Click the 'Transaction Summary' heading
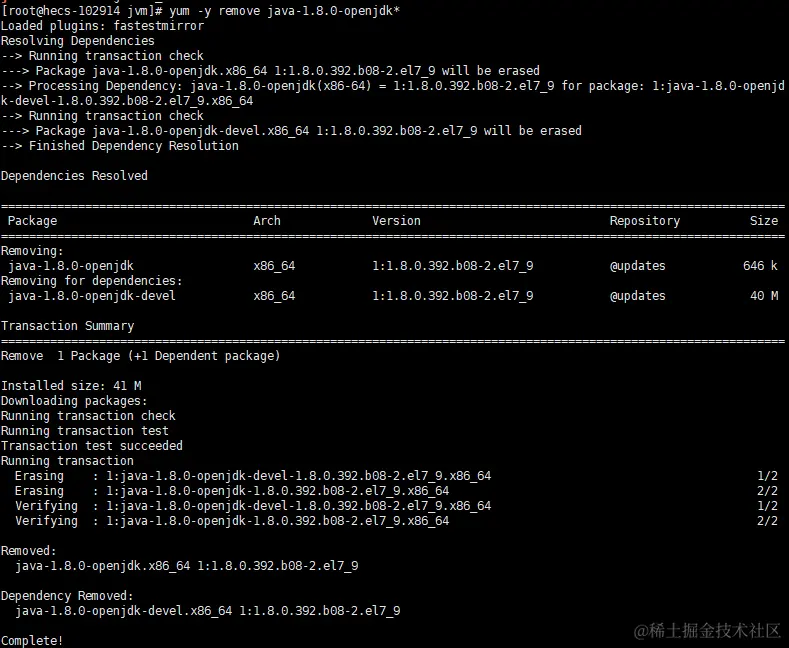 (x=67, y=326)
